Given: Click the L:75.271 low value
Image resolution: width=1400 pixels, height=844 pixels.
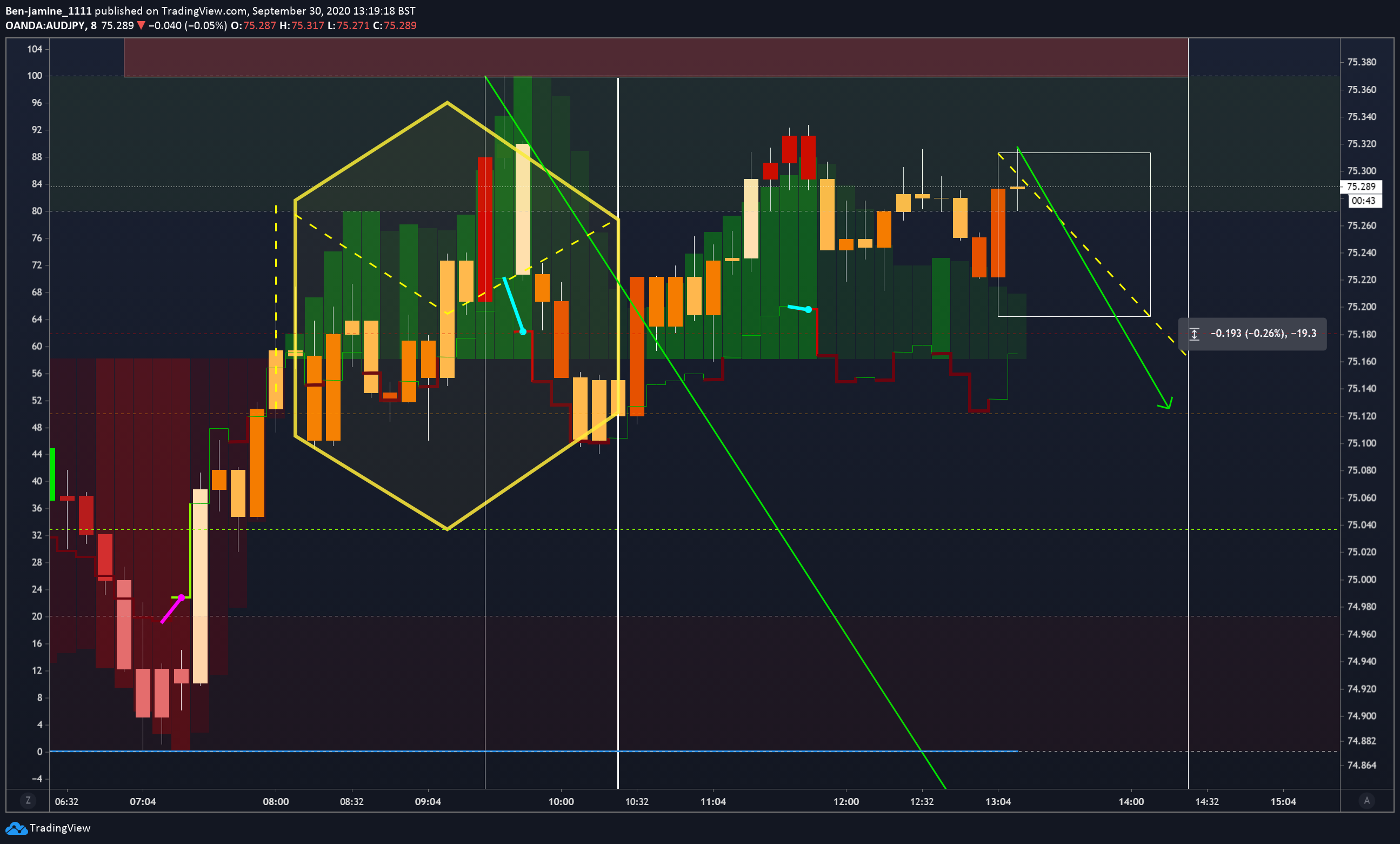Looking at the screenshot, I should coord(348,25).
